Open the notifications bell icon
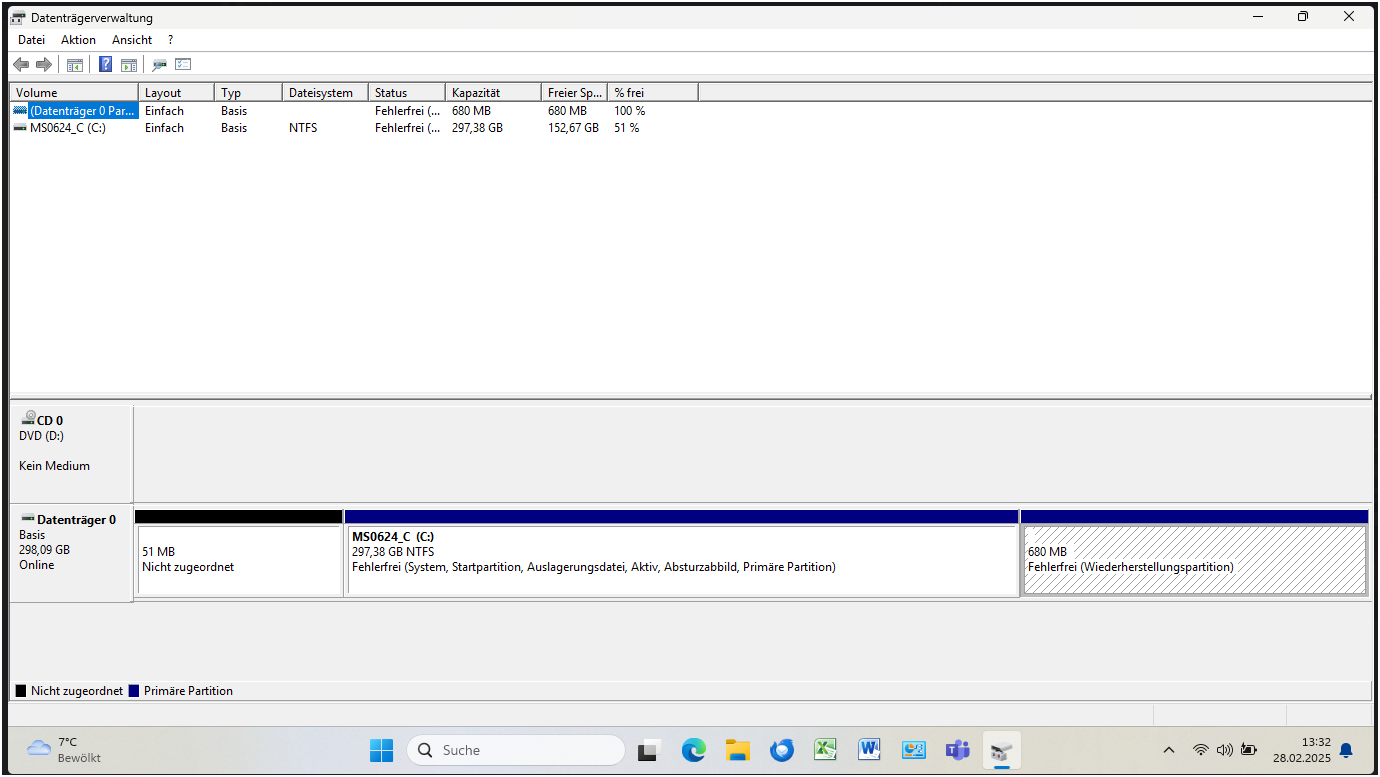This screenshot has height=777, width=1380. click(1346, 750)
